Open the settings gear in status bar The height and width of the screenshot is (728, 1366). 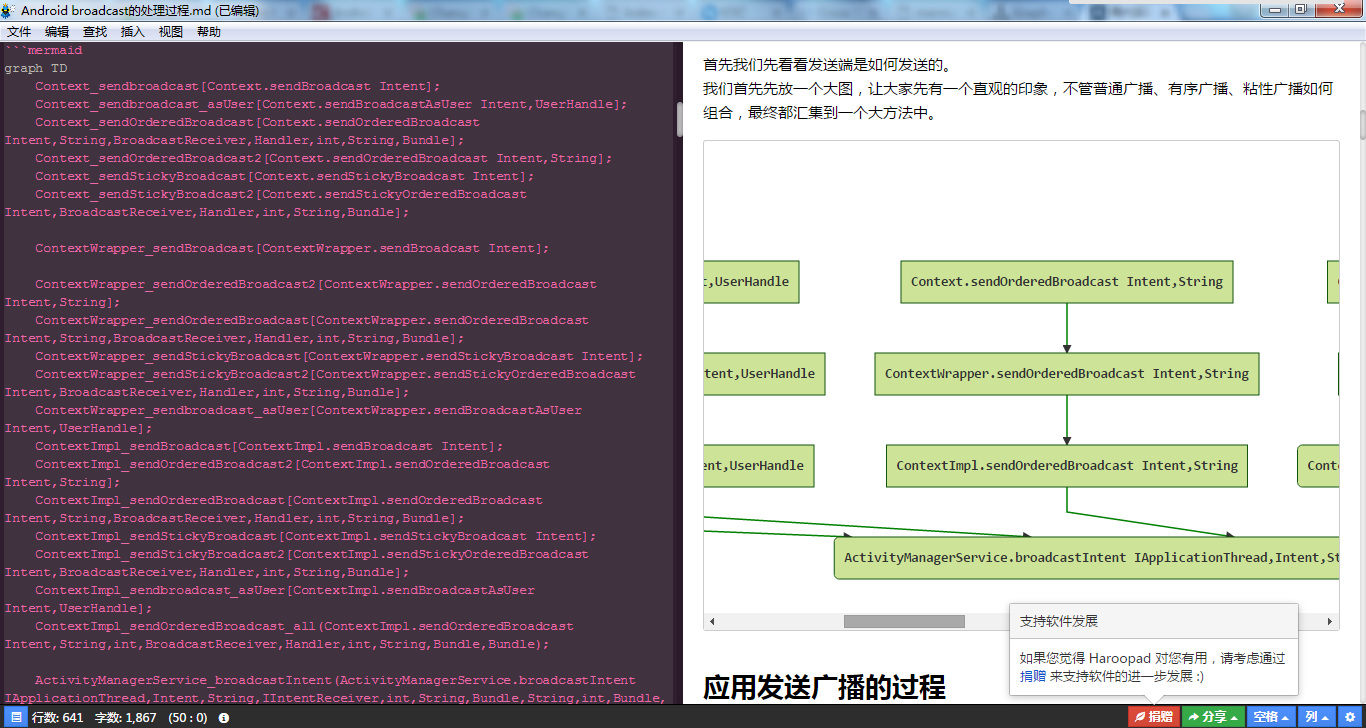click(1351, 717)
